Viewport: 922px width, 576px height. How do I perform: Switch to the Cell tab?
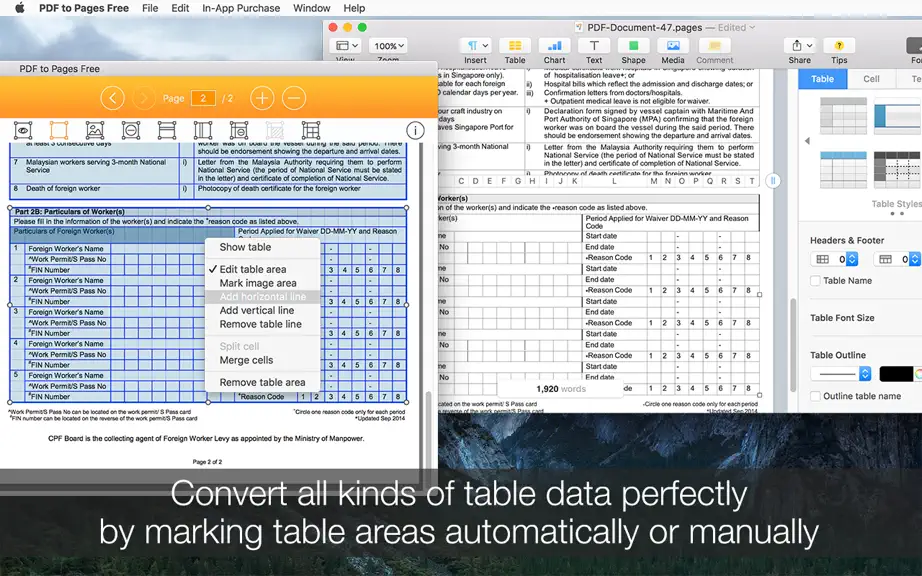pyautogui.click(x=871, y=79)
